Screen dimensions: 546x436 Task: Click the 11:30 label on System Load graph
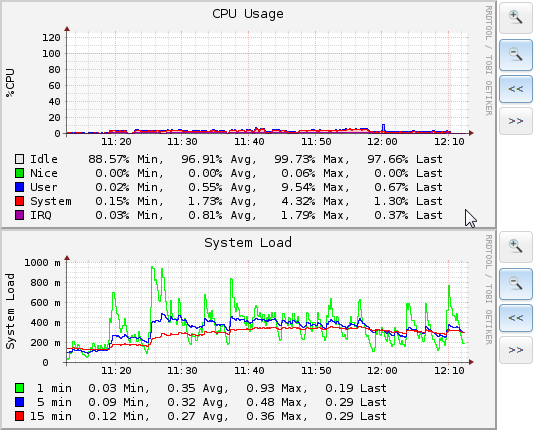(182, 371)
